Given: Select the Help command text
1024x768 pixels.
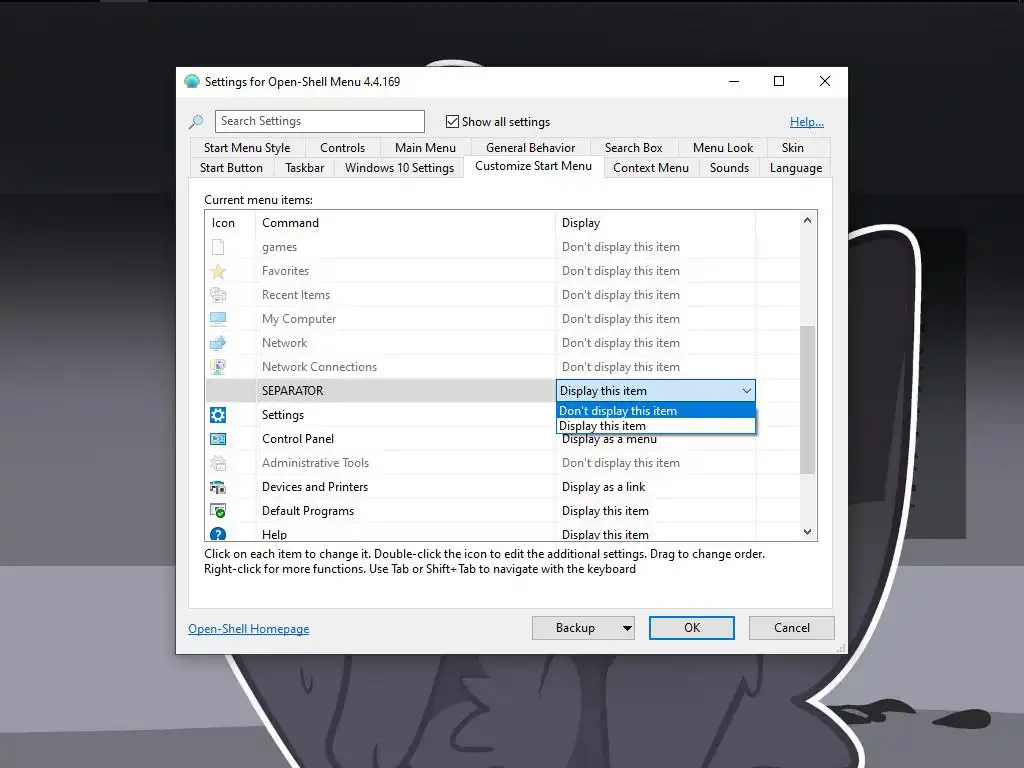Looking at the screenshot, I should coord(274,535).
